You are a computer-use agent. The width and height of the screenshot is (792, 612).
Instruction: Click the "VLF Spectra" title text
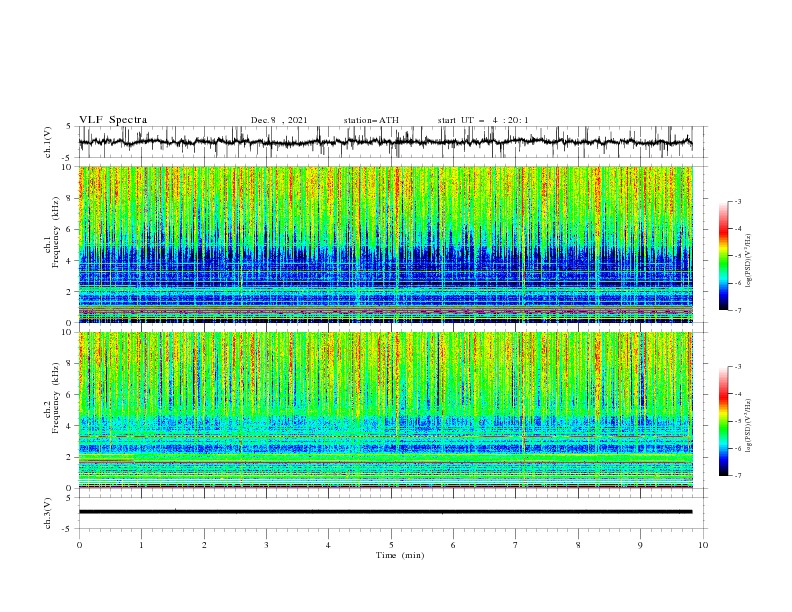[x=113, y=120]
